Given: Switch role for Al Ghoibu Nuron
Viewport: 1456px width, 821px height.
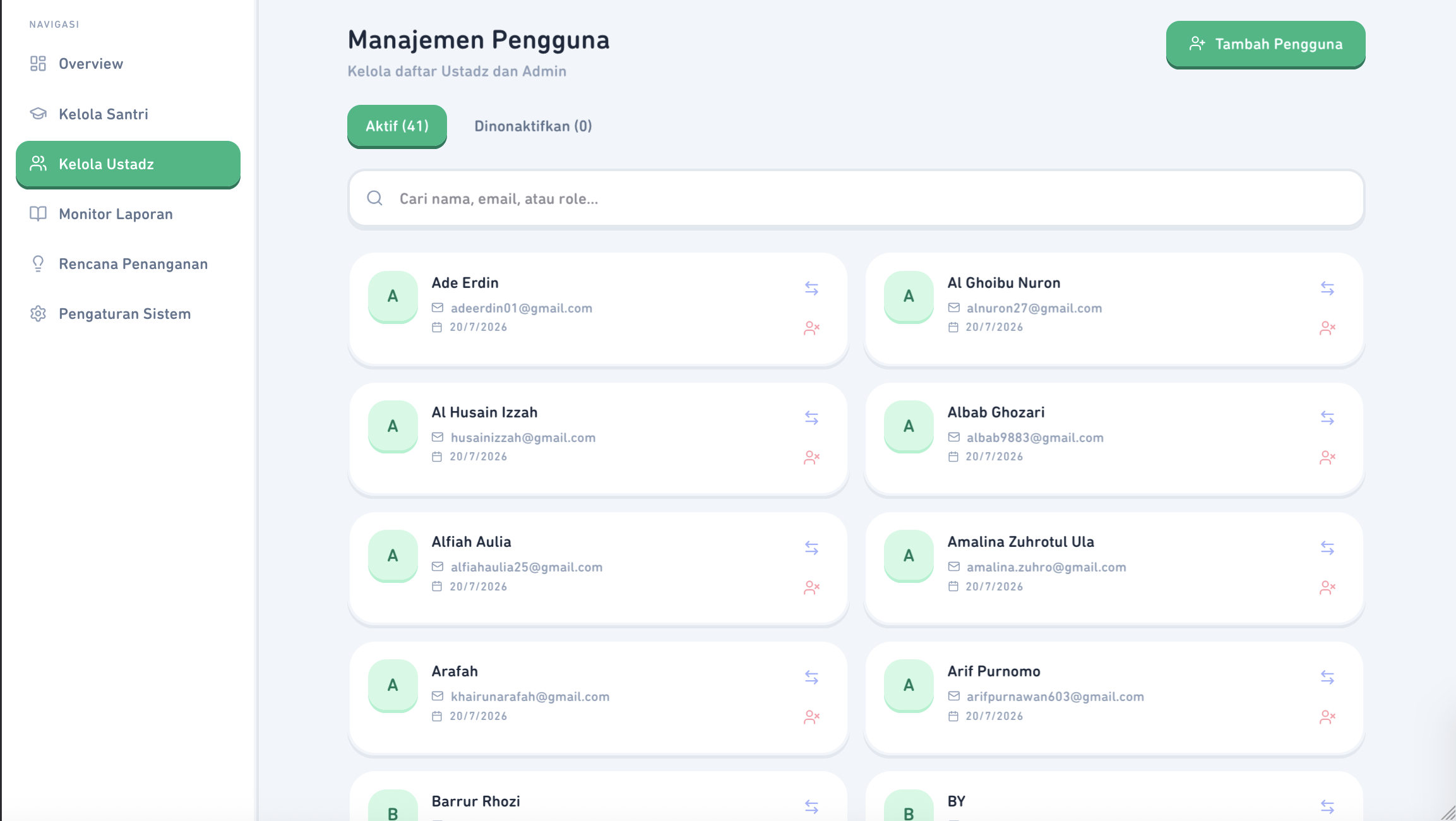Looking at the screenshot, I should click(1327, 289).
